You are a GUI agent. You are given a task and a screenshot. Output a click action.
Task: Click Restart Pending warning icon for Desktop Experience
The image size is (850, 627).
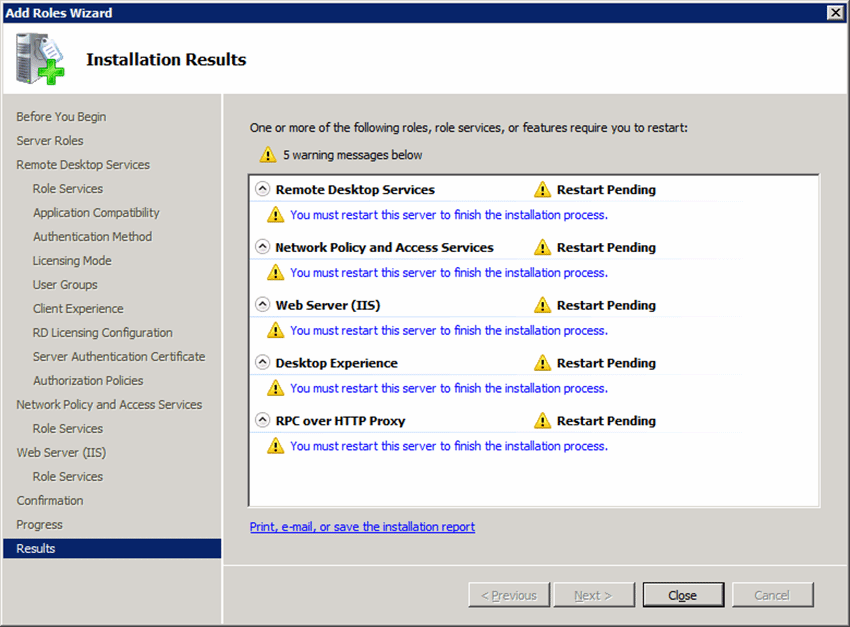(x=542, y=364)
